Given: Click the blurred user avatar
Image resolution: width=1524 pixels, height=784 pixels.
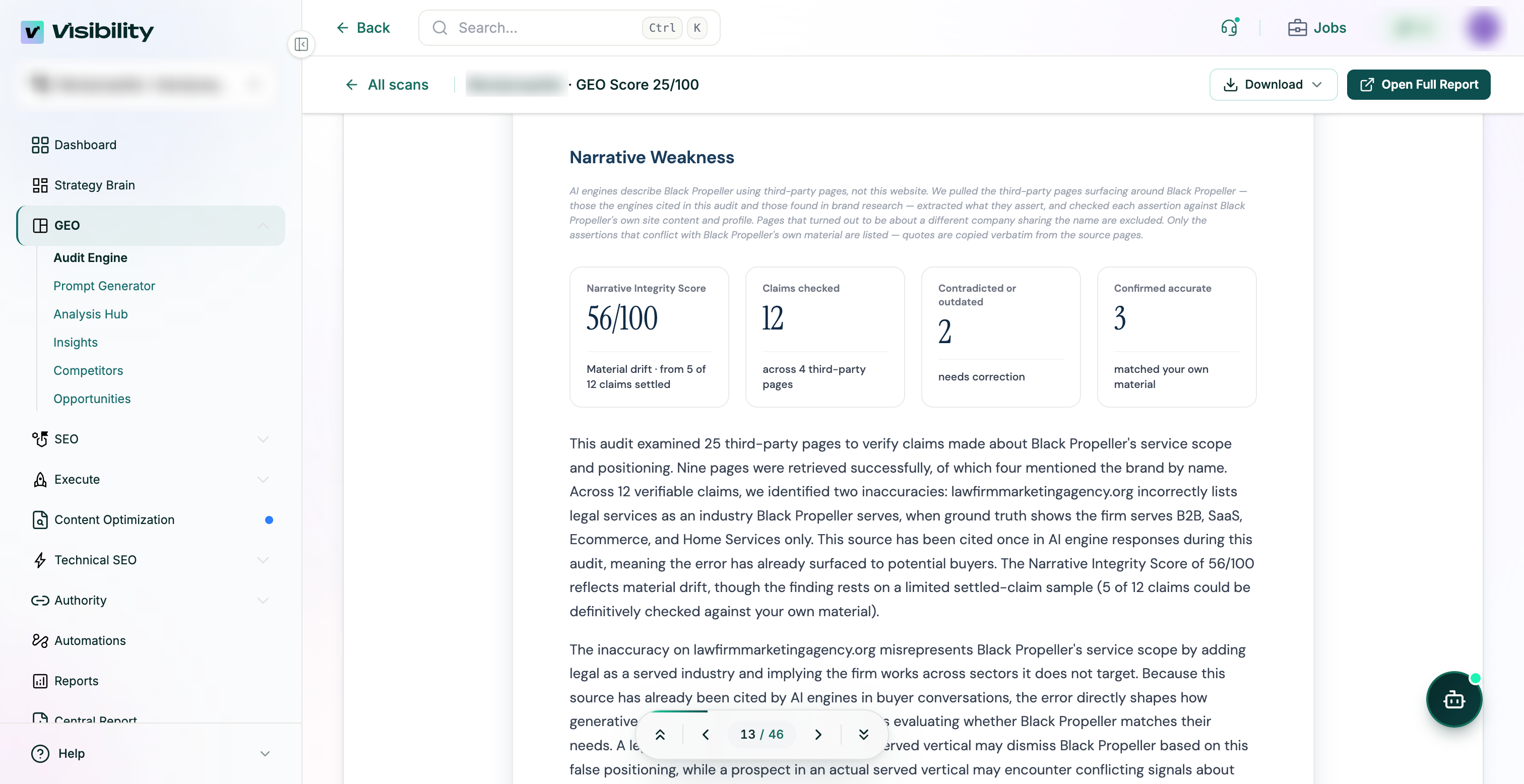Looking at the screenshot, I should pos(1483,28).
